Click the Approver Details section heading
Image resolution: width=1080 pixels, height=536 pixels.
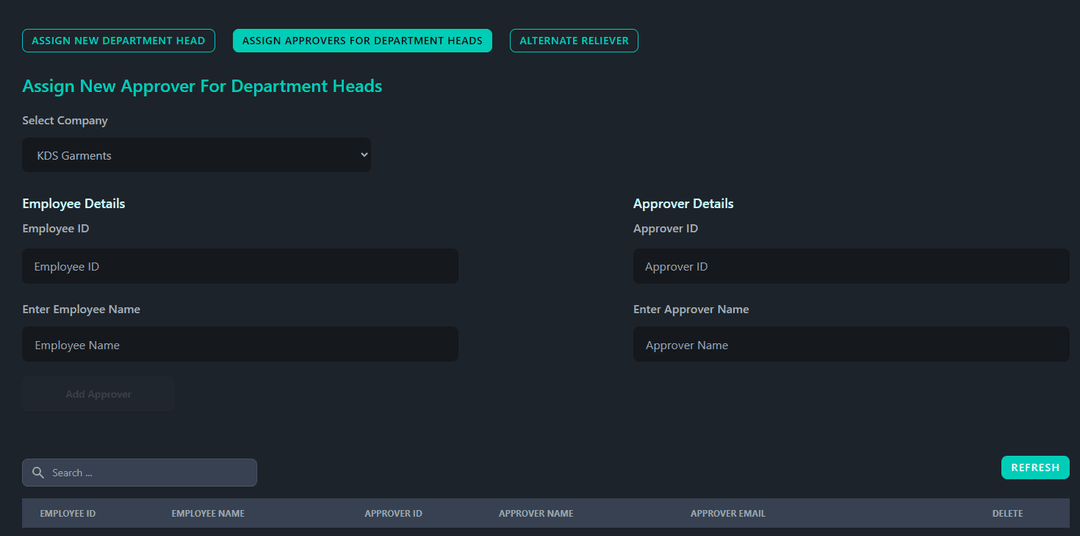coord(683,204)
